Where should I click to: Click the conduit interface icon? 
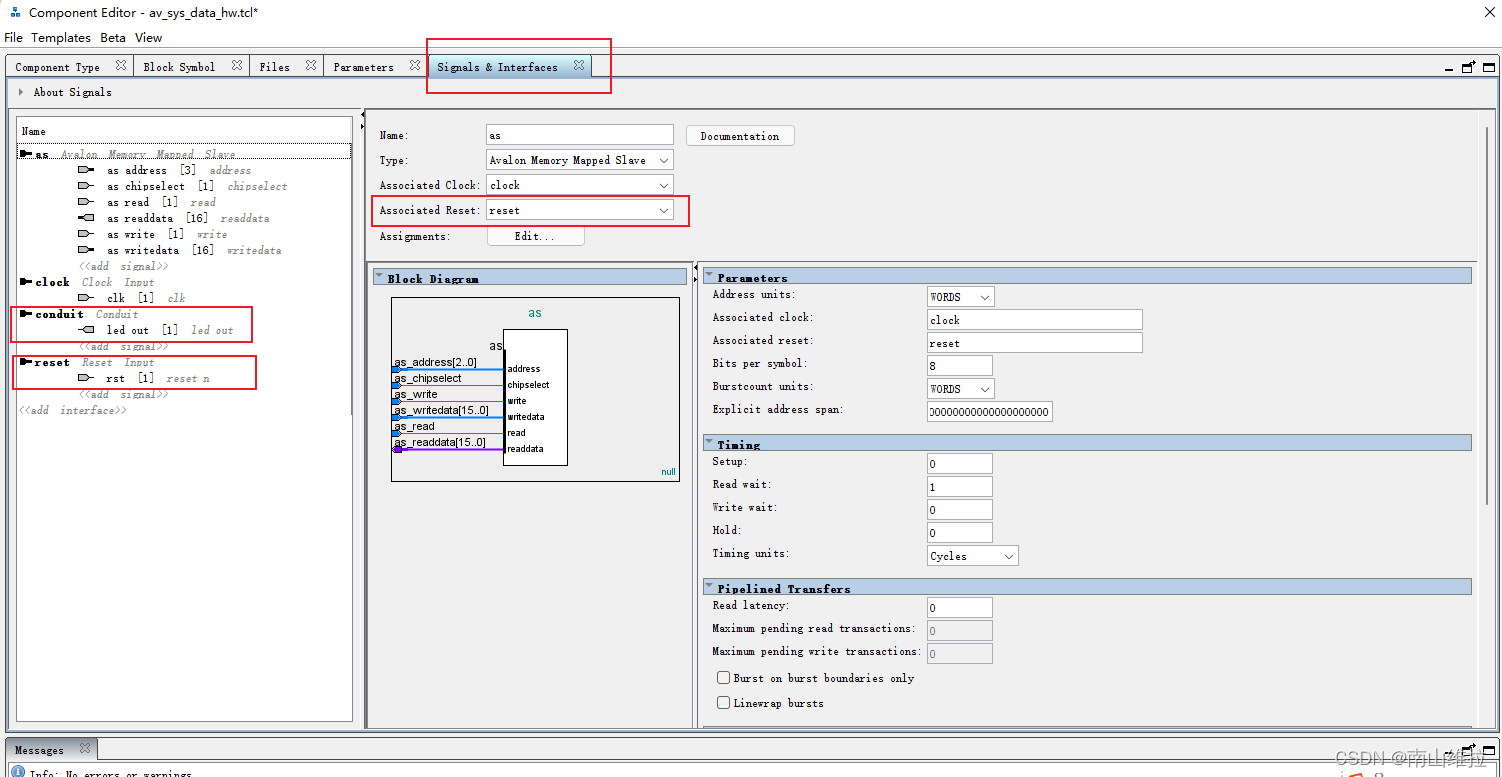coord(25,314)
